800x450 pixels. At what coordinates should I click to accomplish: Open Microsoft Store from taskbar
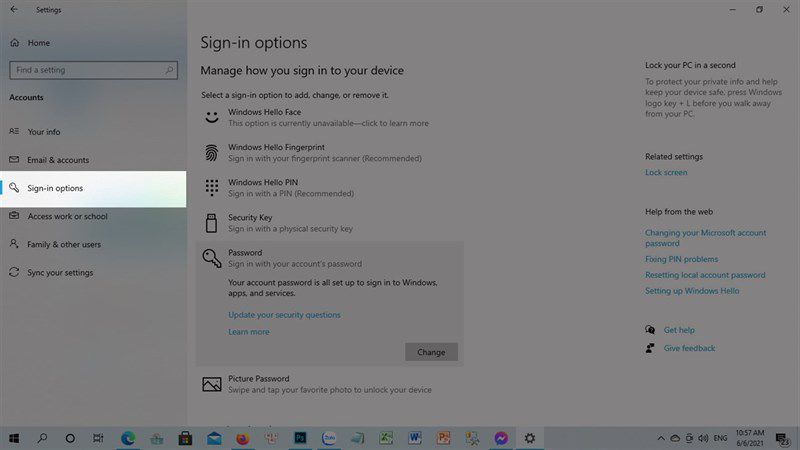(x=185, y=438)
